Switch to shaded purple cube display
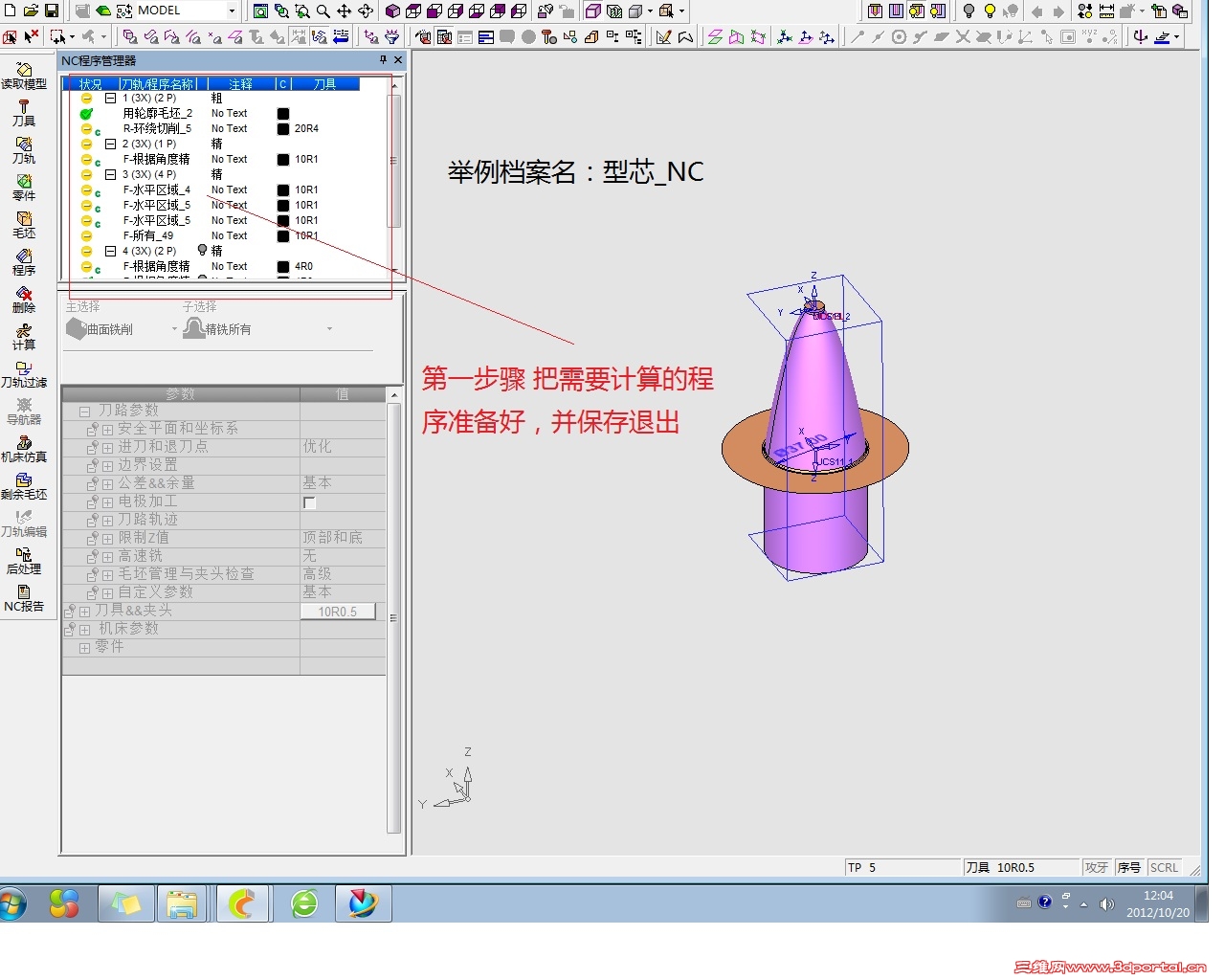This screenshot has height=980, width=1225. click(x=392, y=11)
